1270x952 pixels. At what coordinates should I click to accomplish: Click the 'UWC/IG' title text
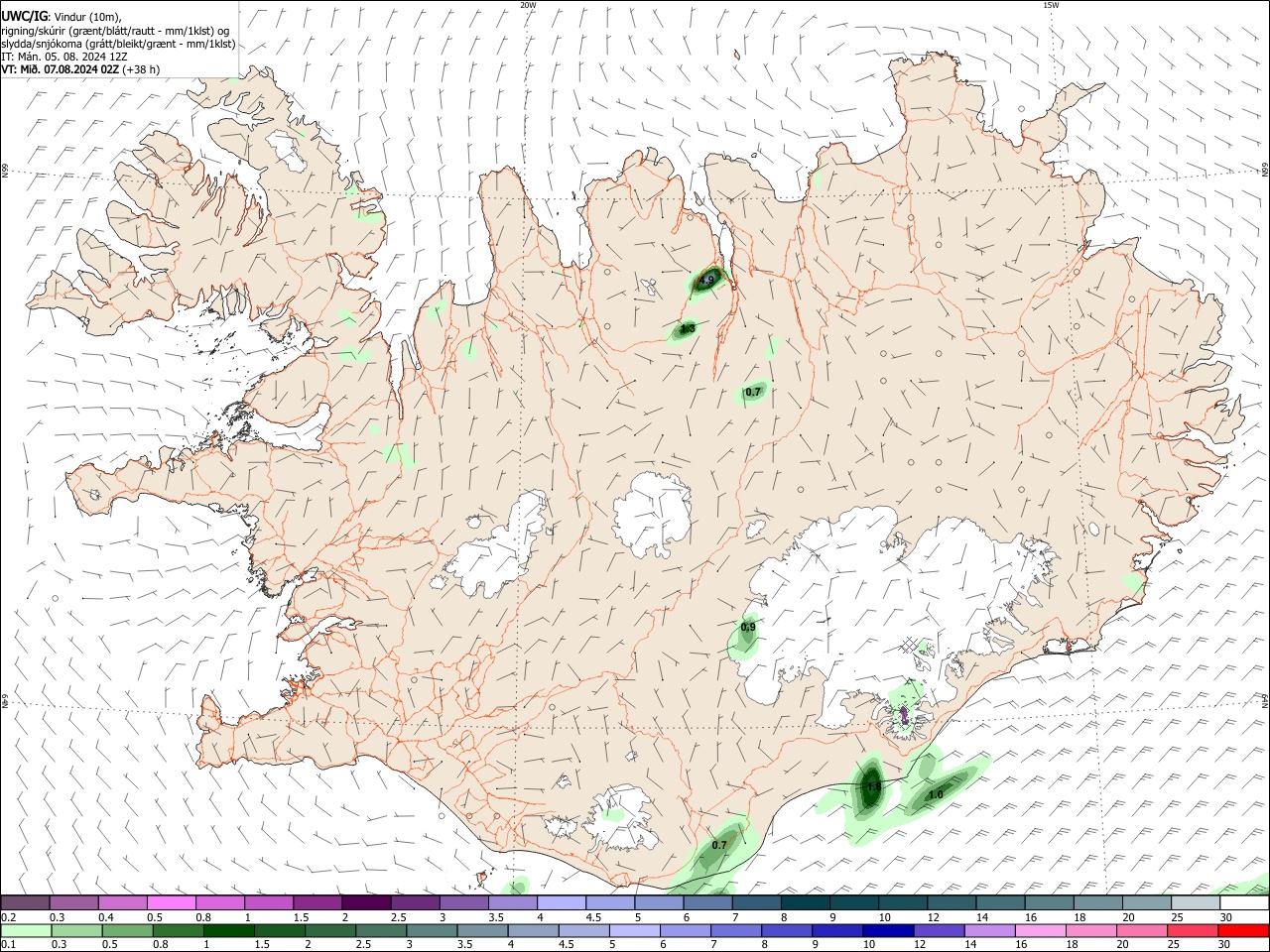click(24, 16)
